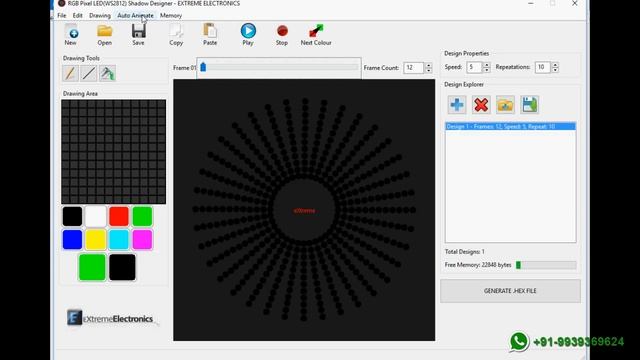
Task: Select the pencil drawing tool
Action: coord(70,73)
